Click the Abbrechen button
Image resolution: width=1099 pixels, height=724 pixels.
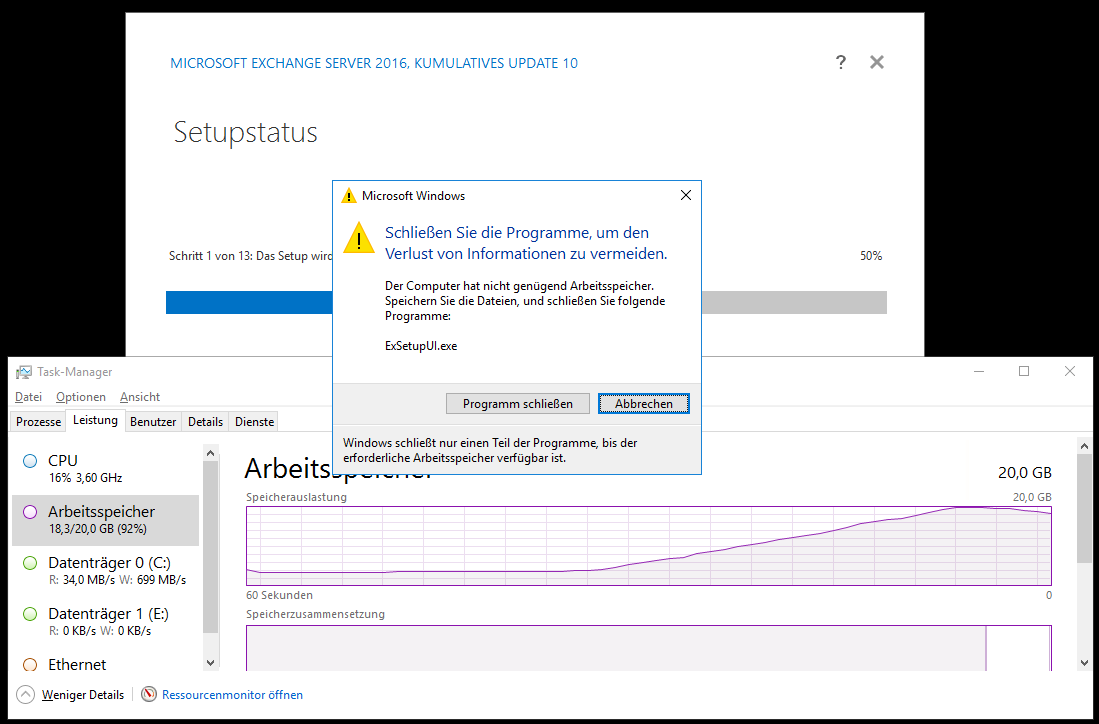click(643, 404)
